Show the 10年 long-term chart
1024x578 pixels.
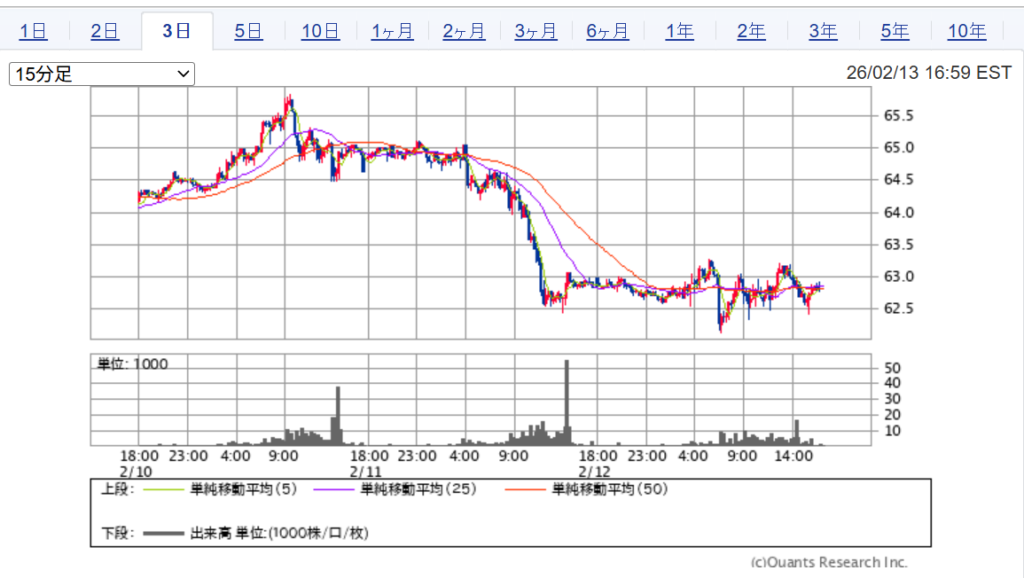tap(967, 31)
